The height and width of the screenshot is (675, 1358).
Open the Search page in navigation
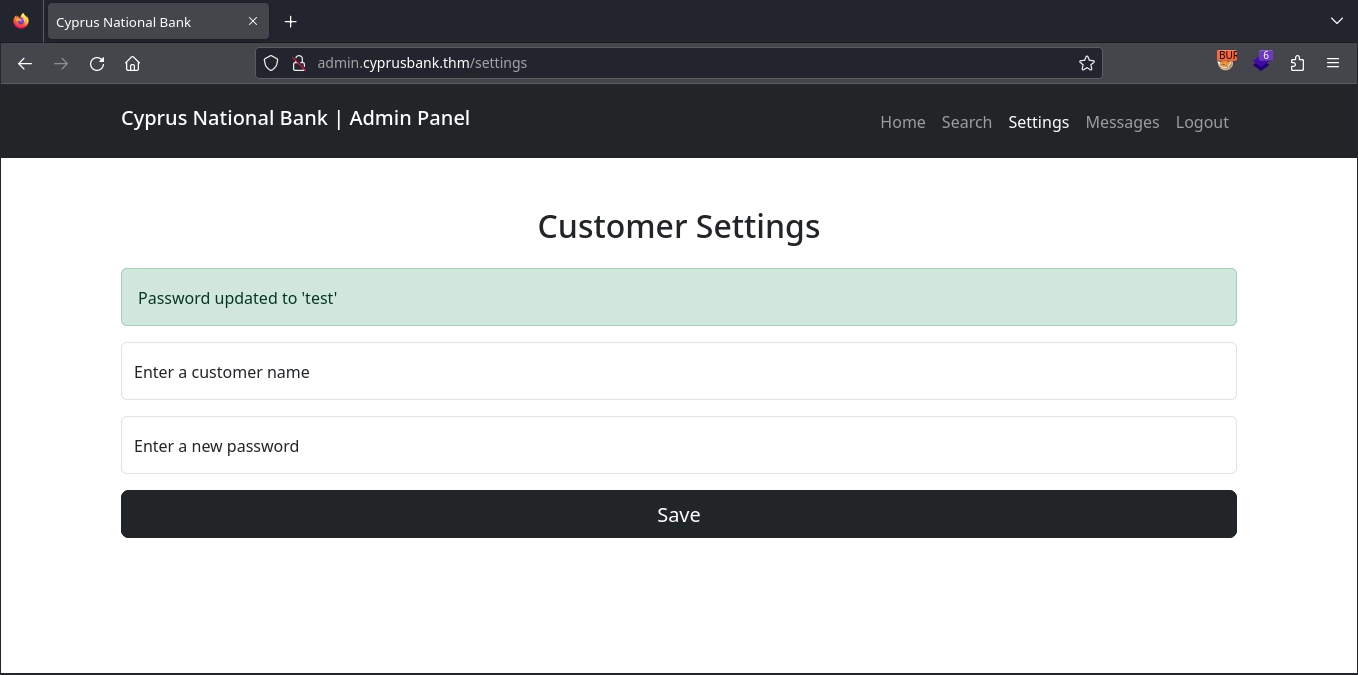966,122
